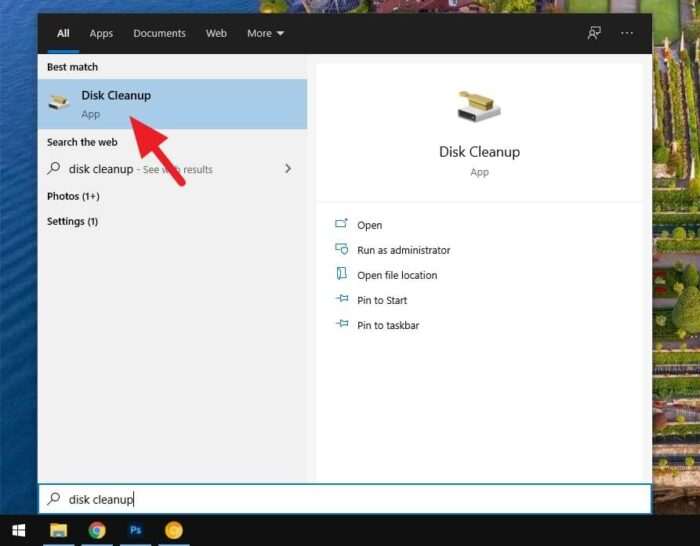The width and height of the screenshot is (700, 546).
Task: Switch to the Apps tab
Action: tap(101, 33)
